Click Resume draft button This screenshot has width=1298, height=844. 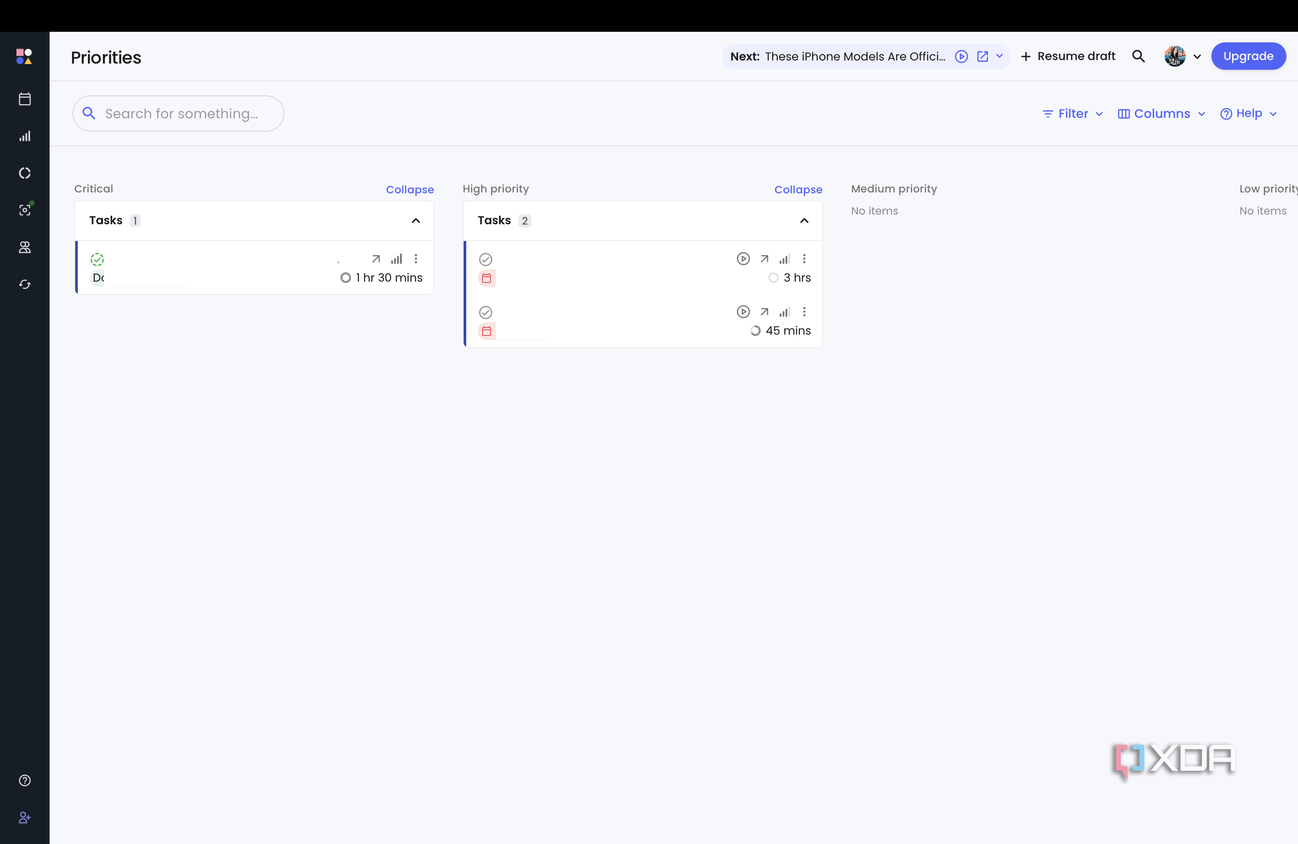[x=1068, y=57]
